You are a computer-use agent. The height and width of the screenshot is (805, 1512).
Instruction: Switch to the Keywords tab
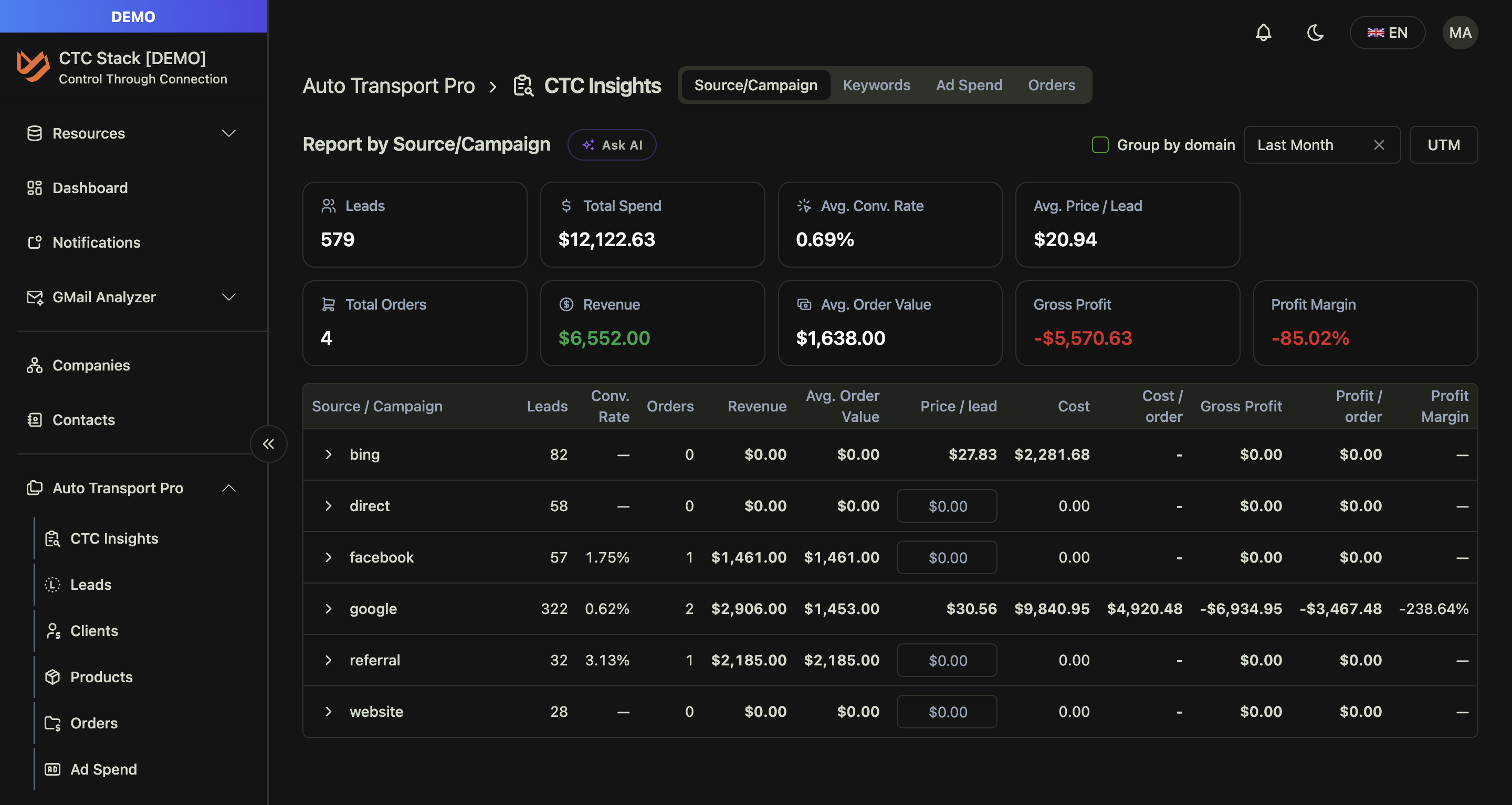[x=876, y=84]
